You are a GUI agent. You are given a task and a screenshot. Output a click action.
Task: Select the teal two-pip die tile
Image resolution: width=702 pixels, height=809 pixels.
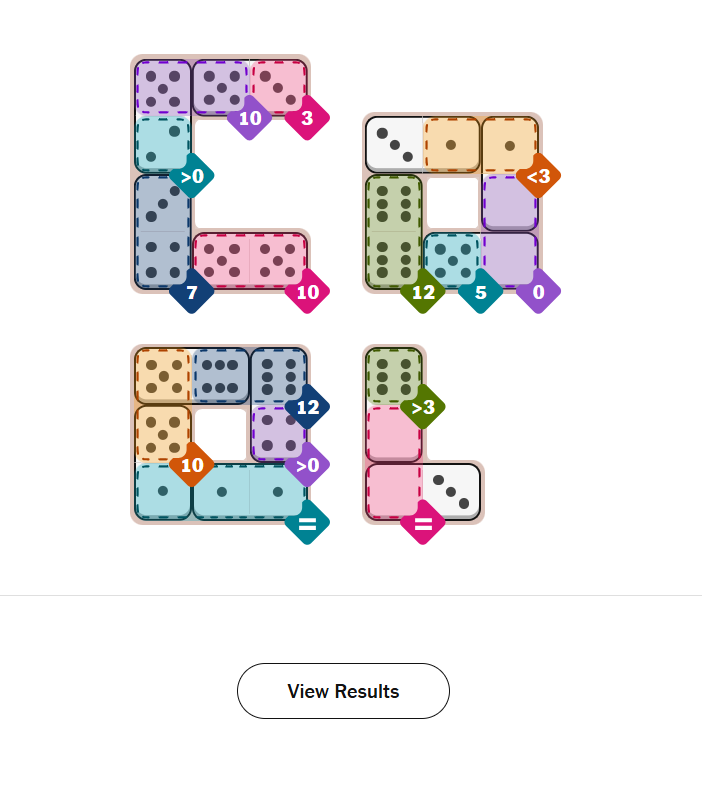tap(162, 144)
